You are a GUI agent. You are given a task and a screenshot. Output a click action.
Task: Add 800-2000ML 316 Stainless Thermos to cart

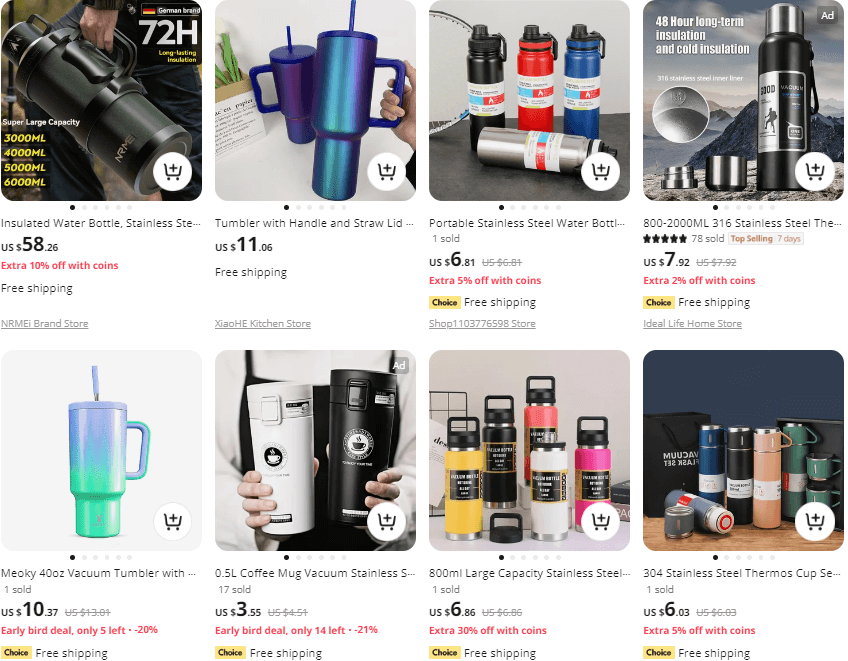814,171
